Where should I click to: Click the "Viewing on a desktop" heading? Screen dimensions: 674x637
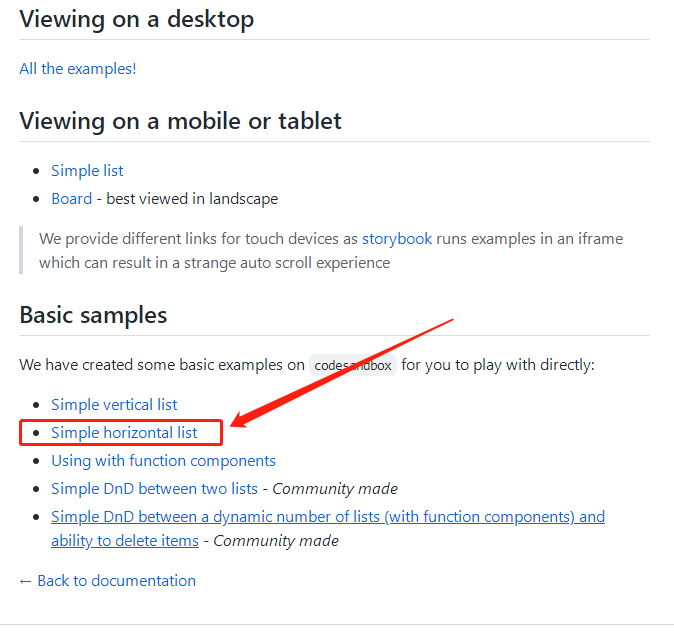click(x=137, y=19)
